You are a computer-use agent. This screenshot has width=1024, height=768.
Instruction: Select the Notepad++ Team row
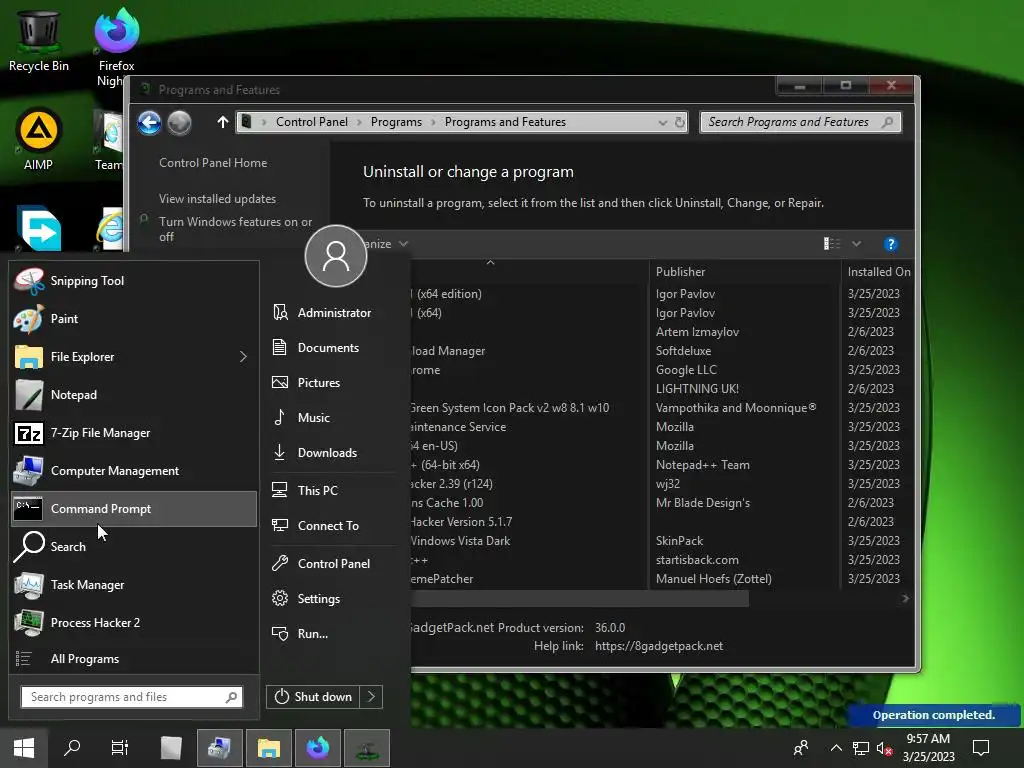pyautogui.click(x=660, y=465)
